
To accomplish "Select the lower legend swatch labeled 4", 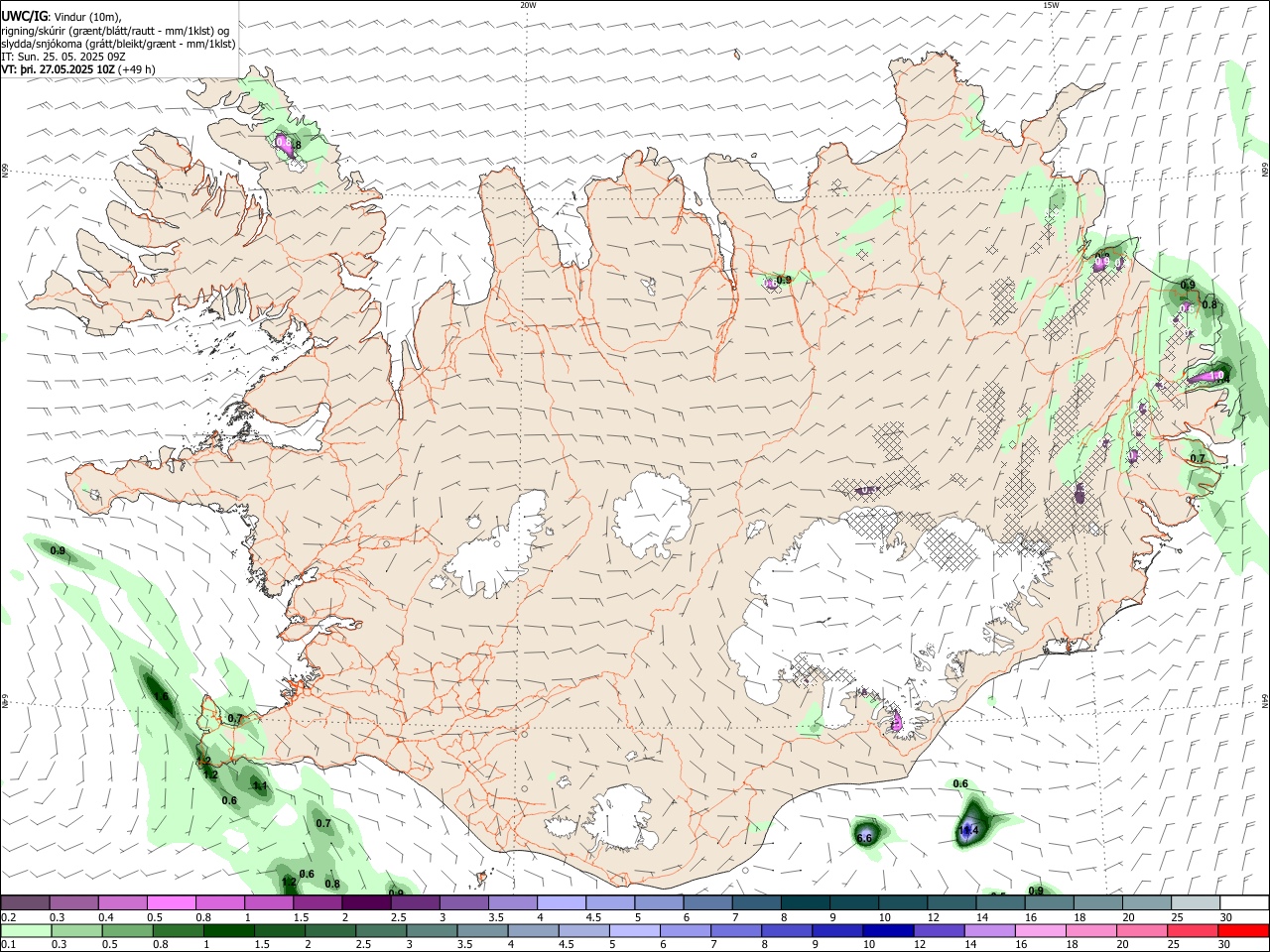I will click(x=532, y=930).
